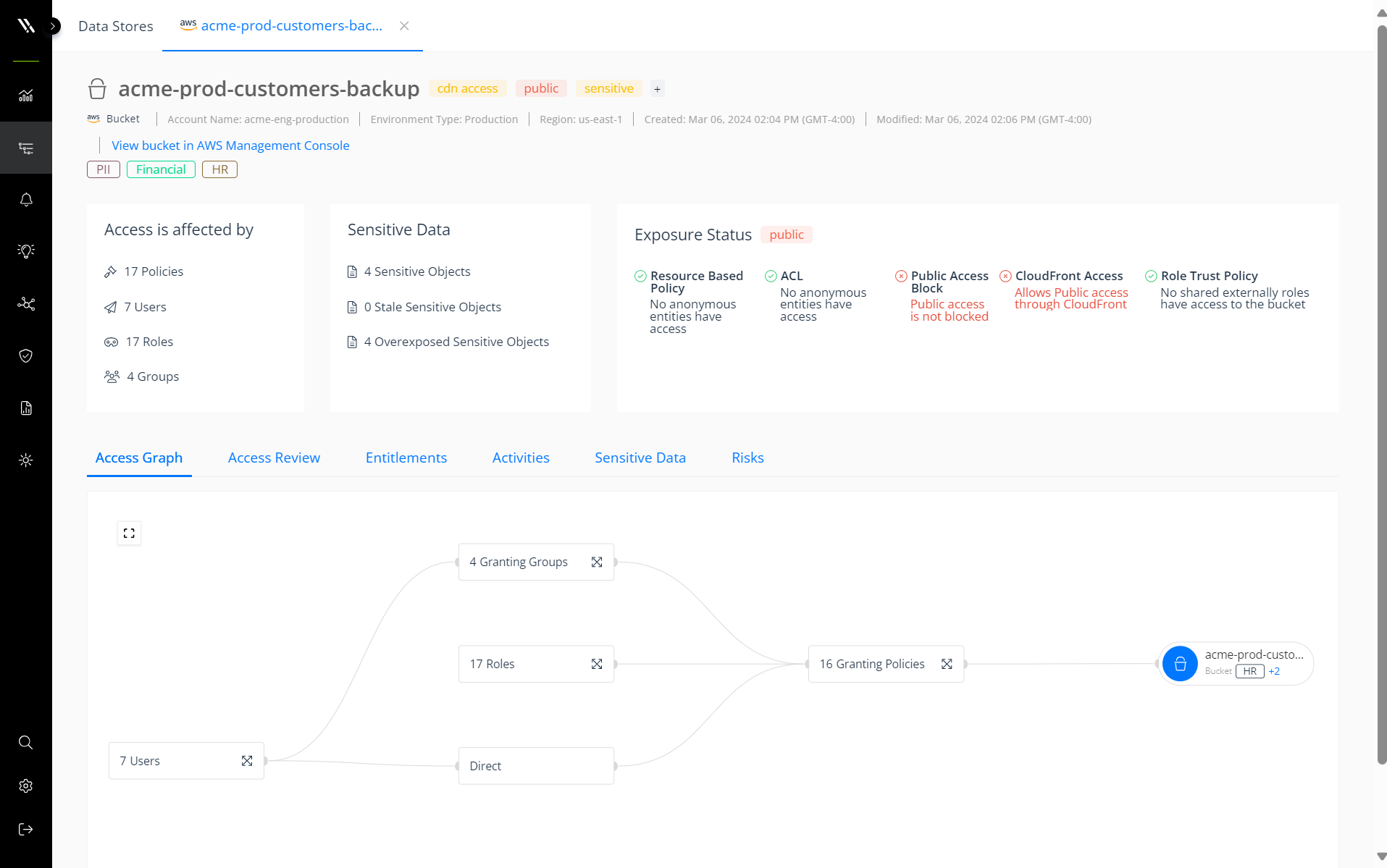The height and width of the screenshot is (868, 1387).
Task: Select the Access Graph tab
Action: (x=139, y=458)
